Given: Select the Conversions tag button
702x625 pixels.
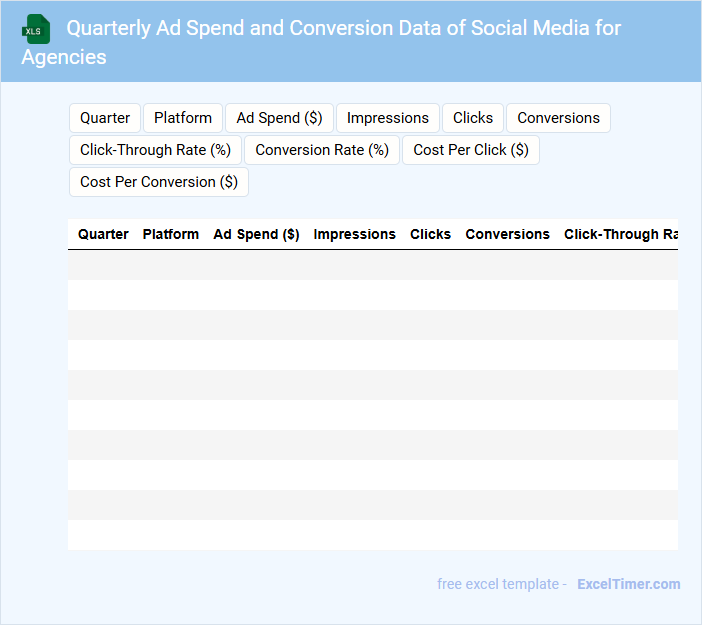Looking at the screenshot, I should [558, 118].
